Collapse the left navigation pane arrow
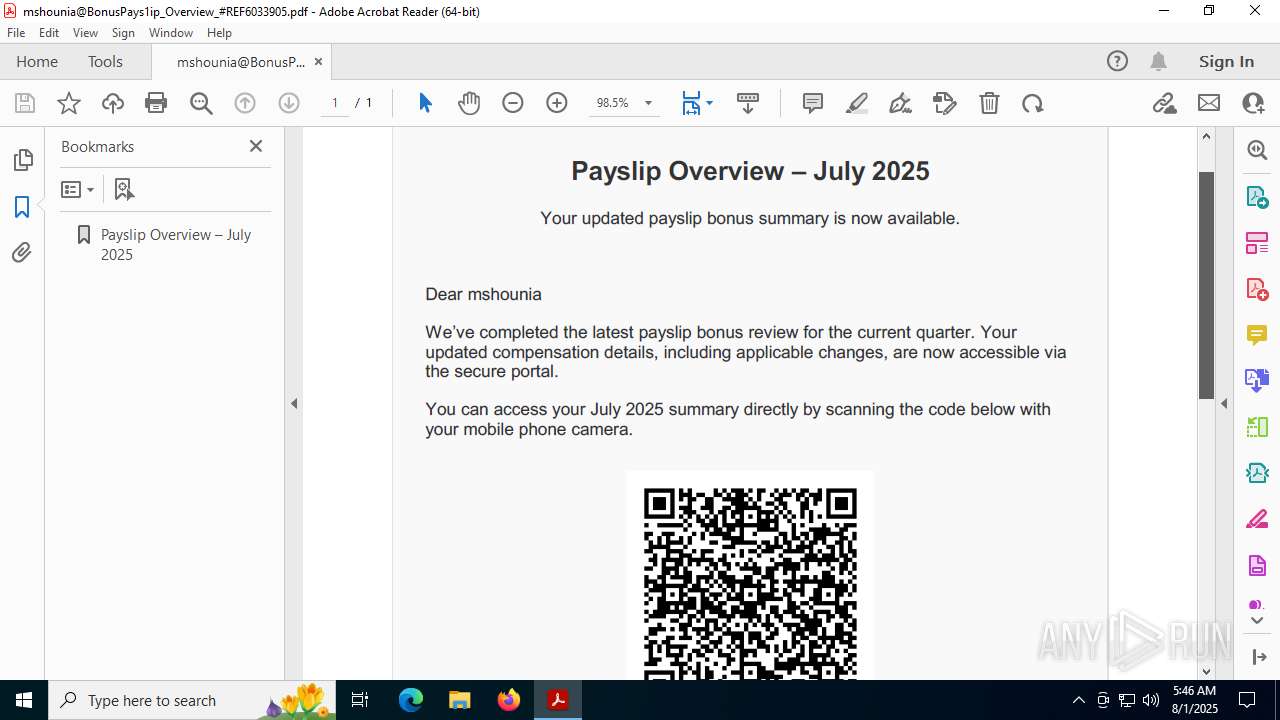The height and width of the screenshot is (720, 1280). [x=294, y=404]
